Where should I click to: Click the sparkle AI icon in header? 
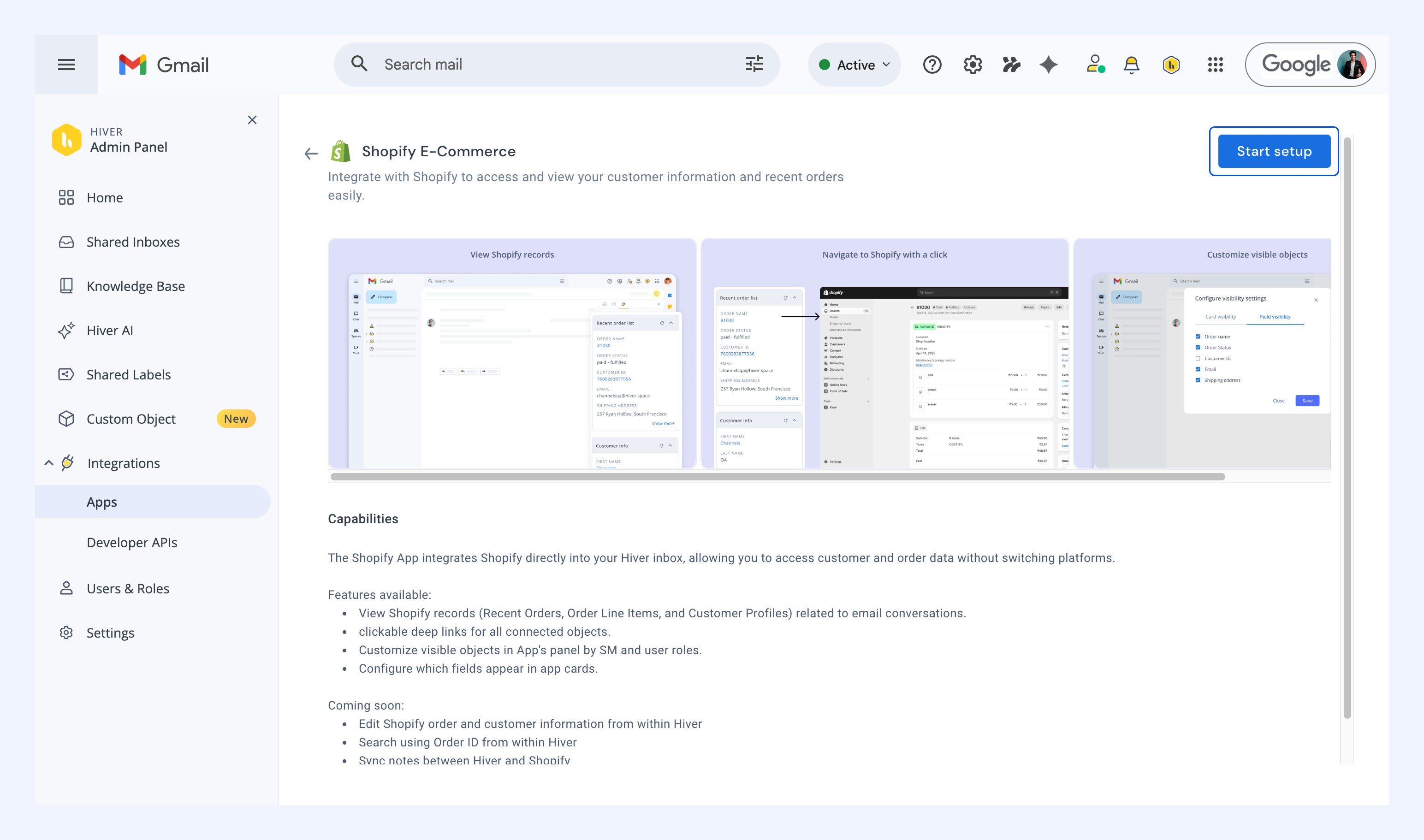click(1049, 65)
